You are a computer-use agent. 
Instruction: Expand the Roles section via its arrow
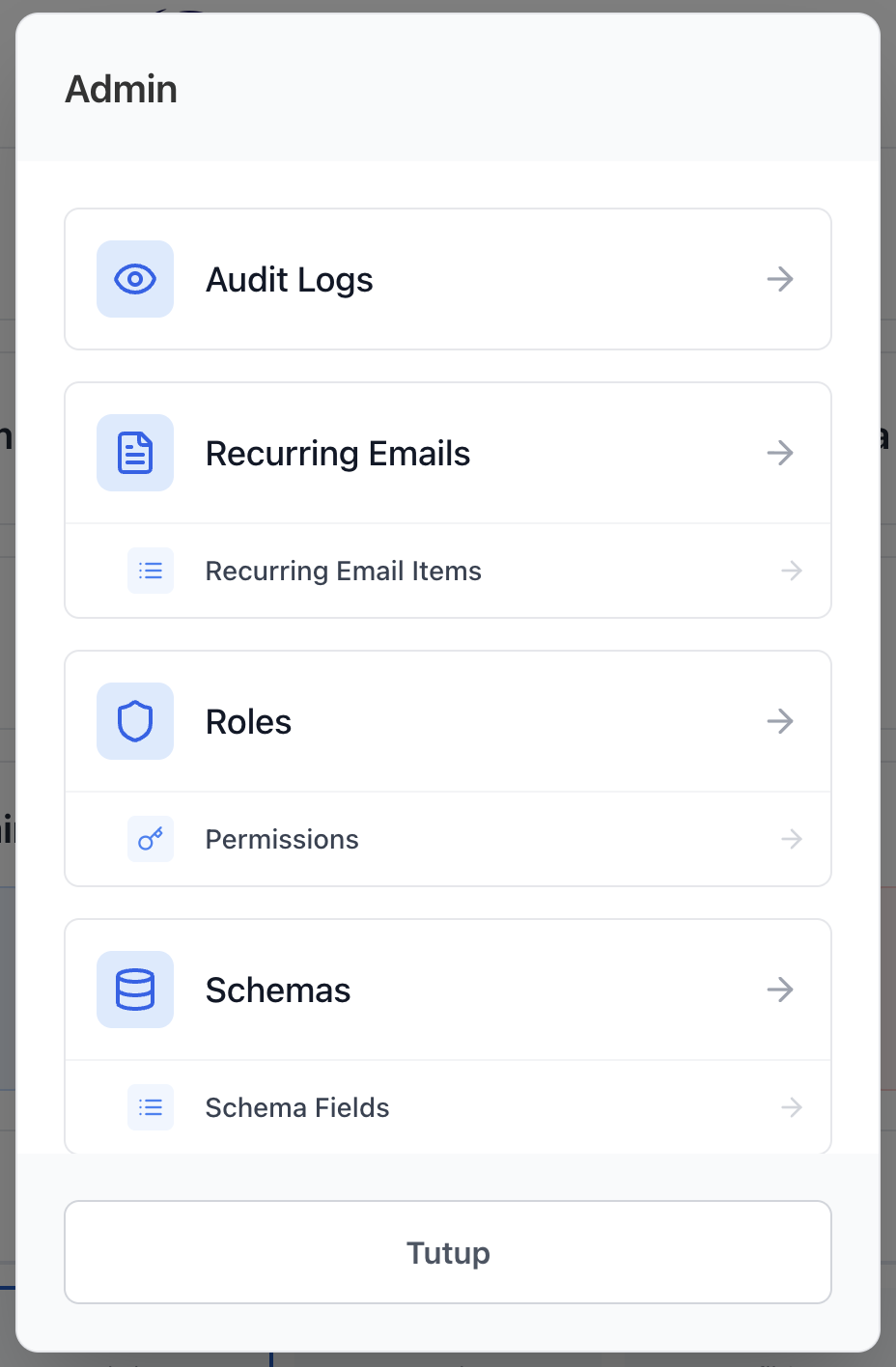tap(779, 721)
